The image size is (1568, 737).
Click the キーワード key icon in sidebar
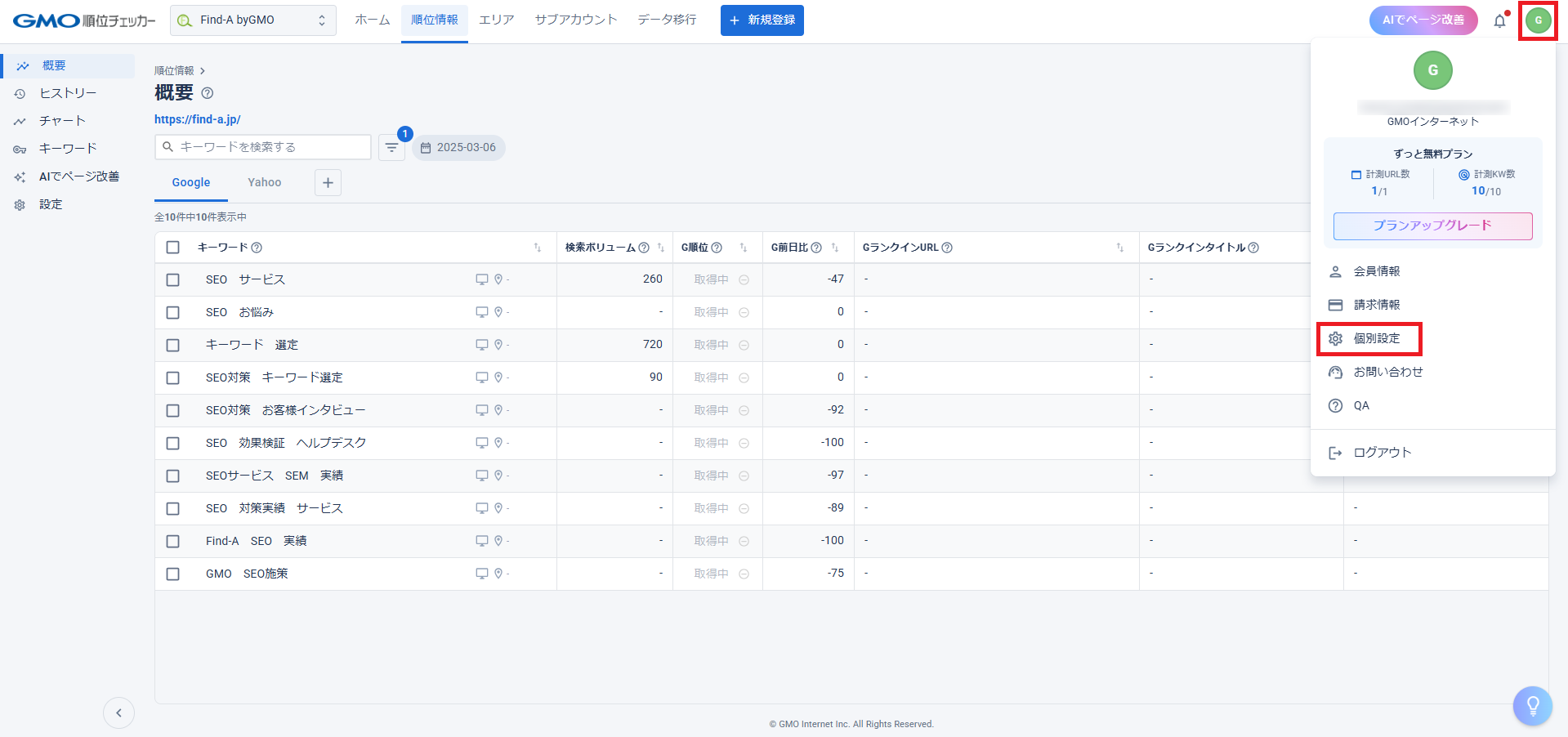pyautogui.click(x=20, y=150)
